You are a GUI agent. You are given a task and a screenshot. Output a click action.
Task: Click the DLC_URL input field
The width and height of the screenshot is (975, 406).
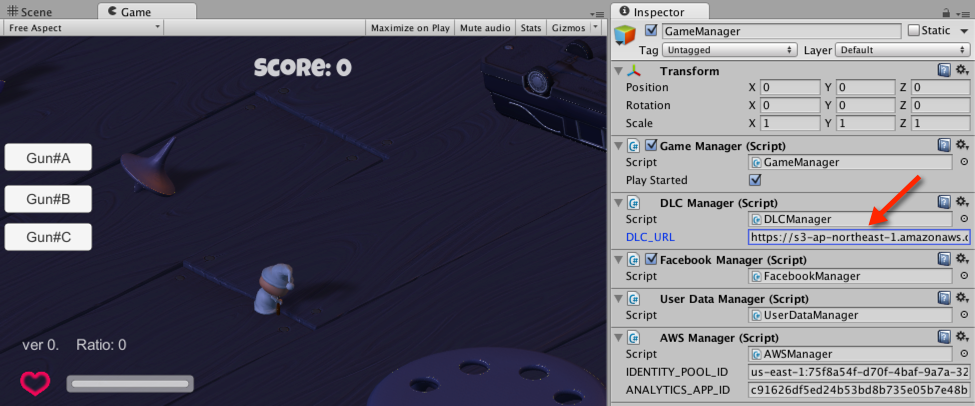pyautogui.click(x=859, y=237)
